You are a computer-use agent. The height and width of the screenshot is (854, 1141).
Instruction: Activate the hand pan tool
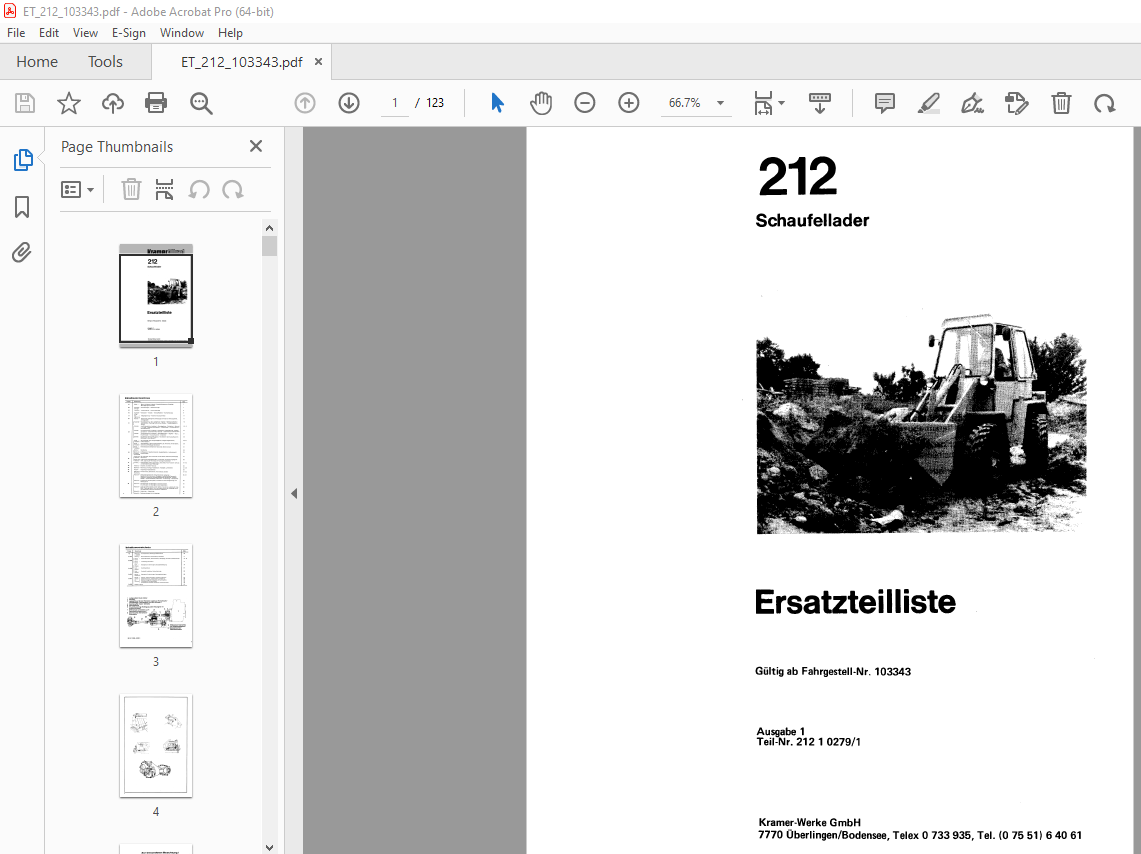pos(541,103)
